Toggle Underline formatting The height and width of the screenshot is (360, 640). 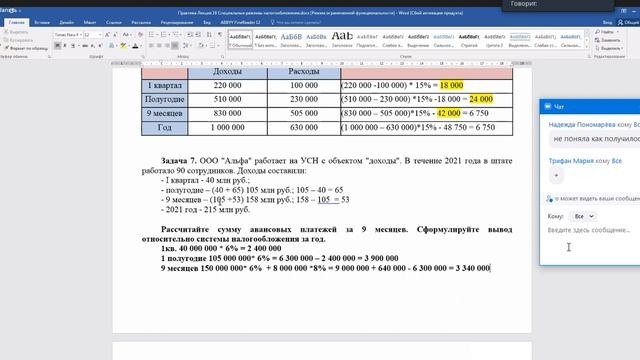click(x=73, y=46)
